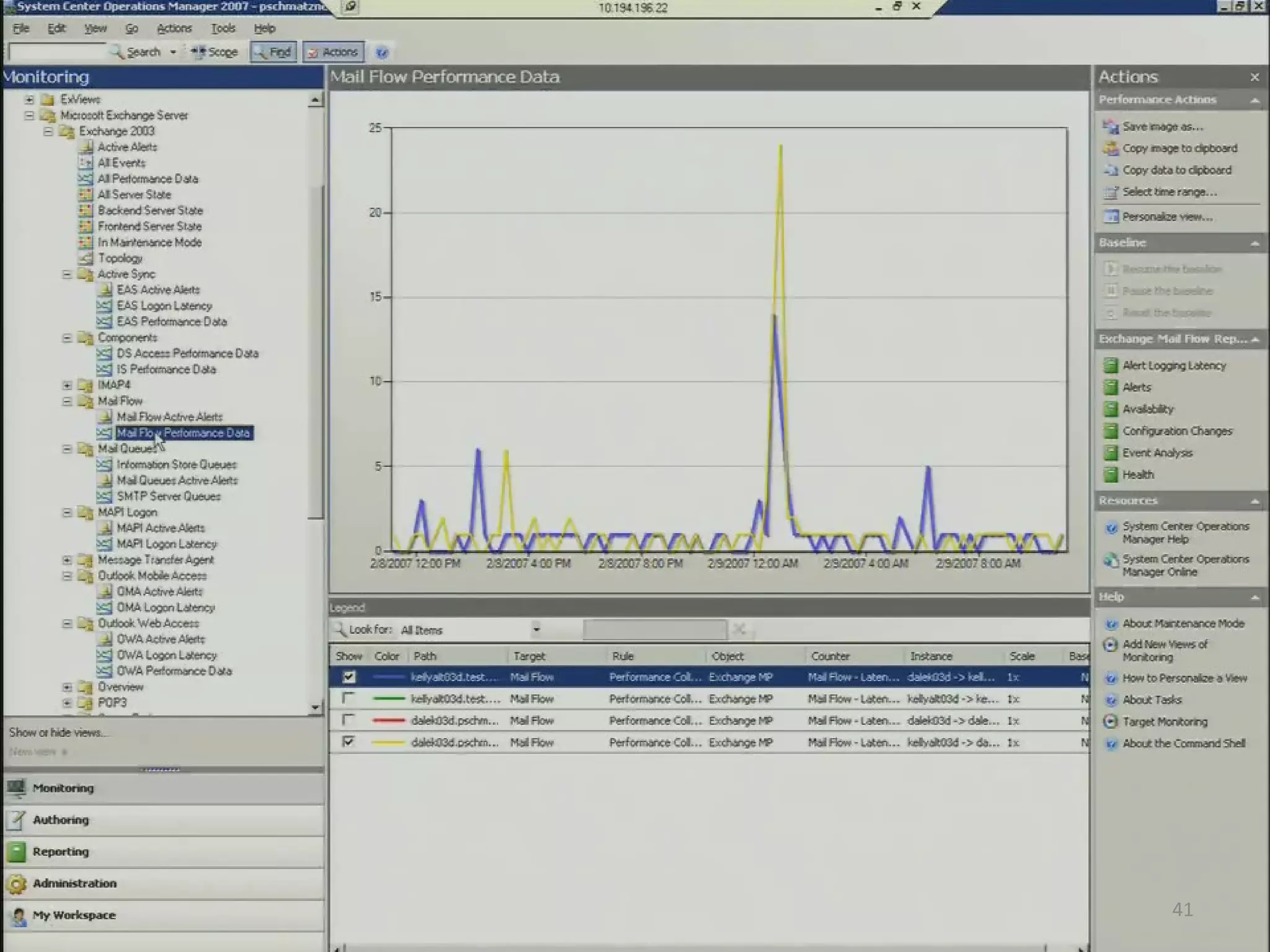
Task: Click the yellow color line in legend
Action: (x=389, y=743)
